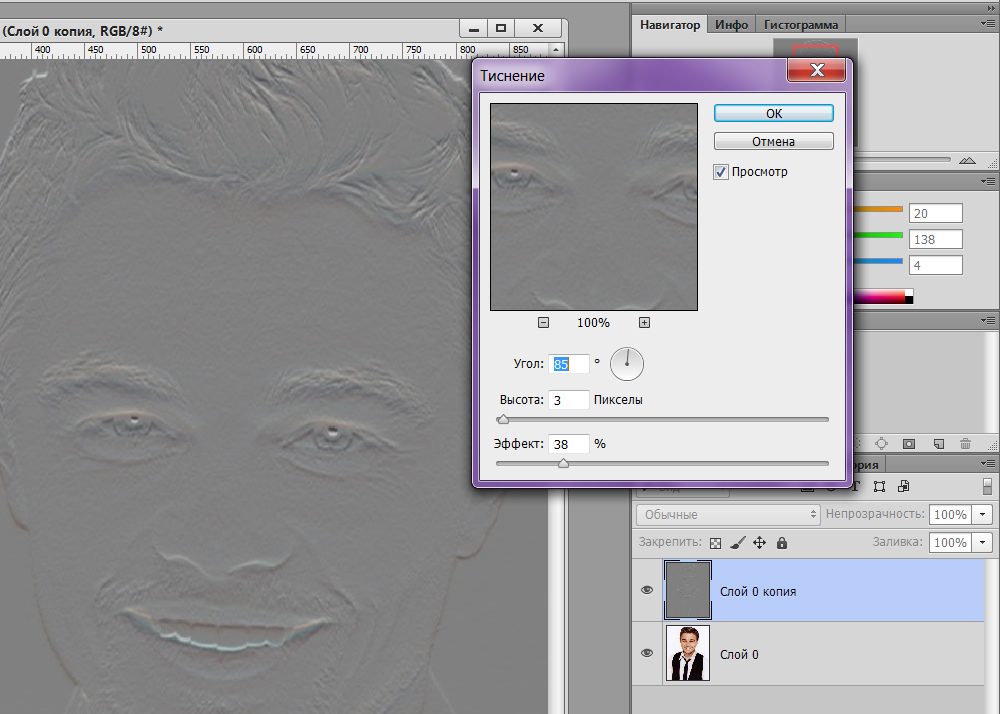1000x714 pixels.
Task: Click the lock position move icon
Action: pyautogui.click(x=759, y=543)
